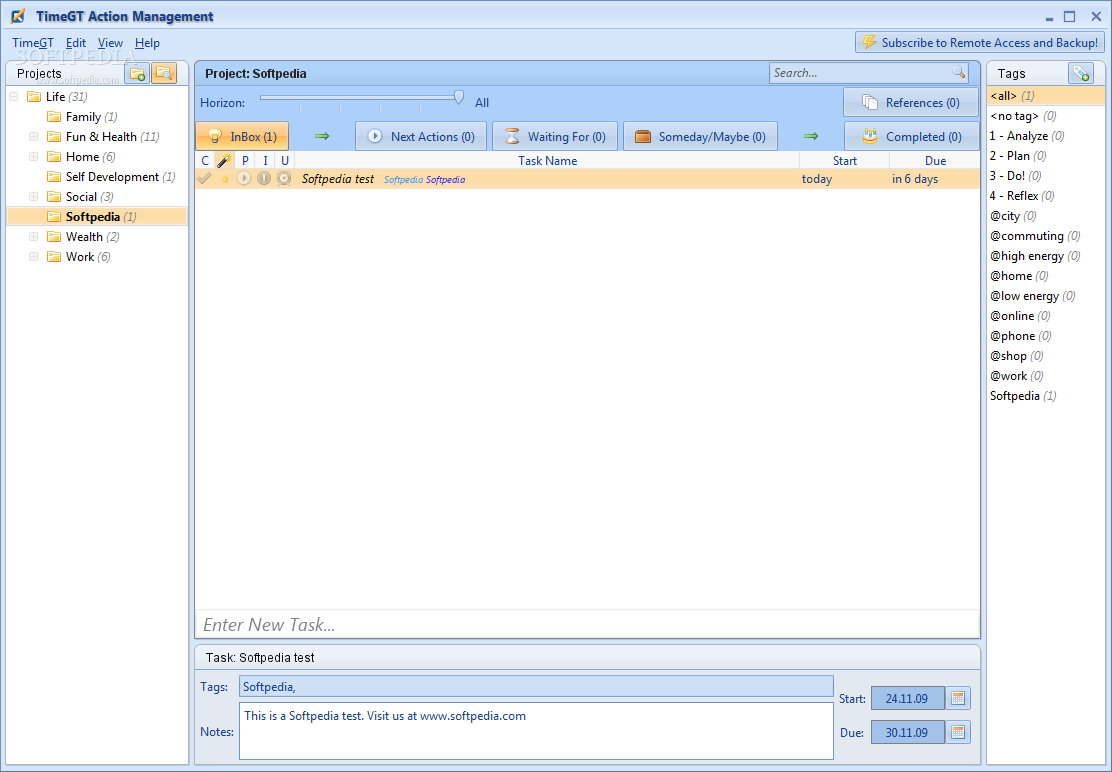Switch to Next Actions list
The height and width of the screenshot is (772, 1112).
click(421, 136)
